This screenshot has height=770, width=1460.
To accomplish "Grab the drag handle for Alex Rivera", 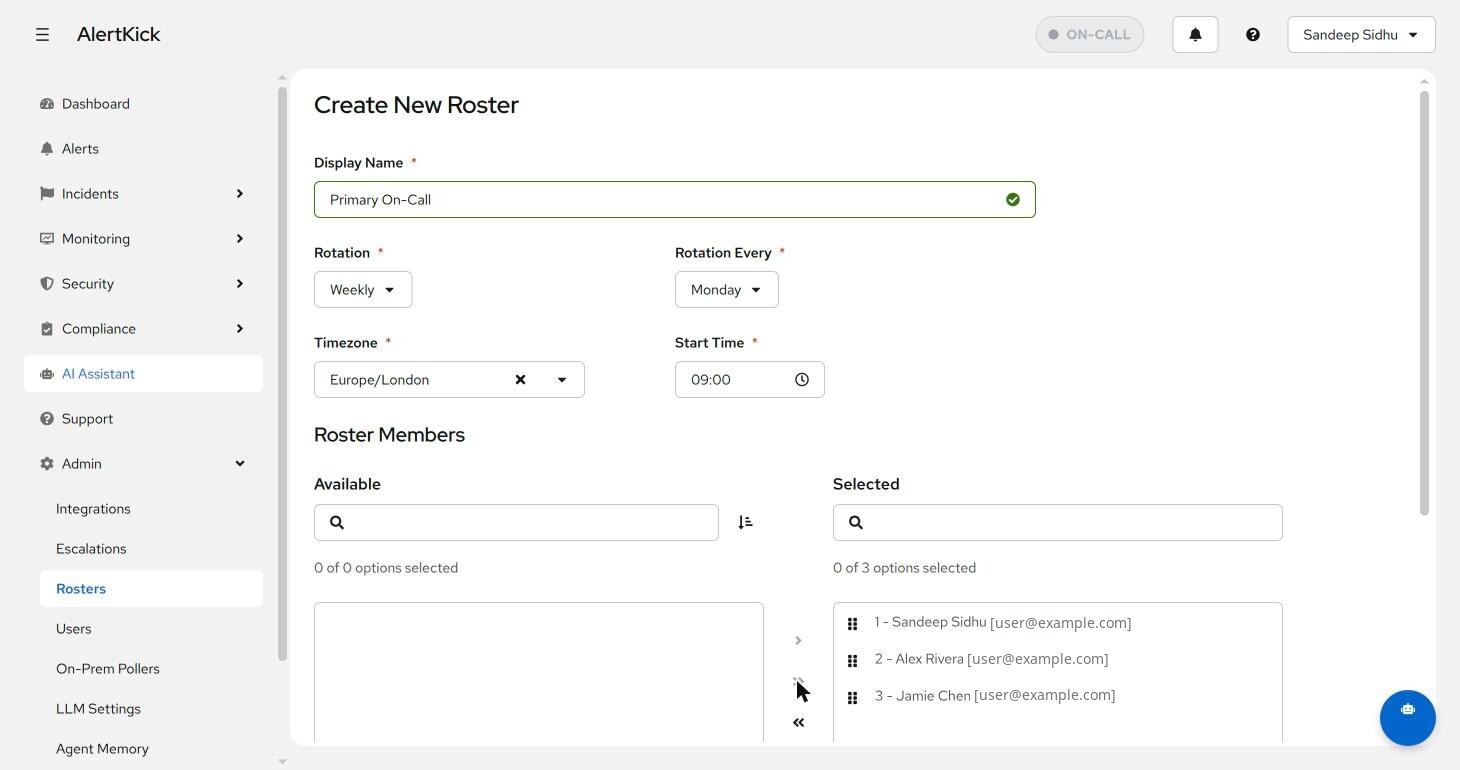I will point(853,661).
